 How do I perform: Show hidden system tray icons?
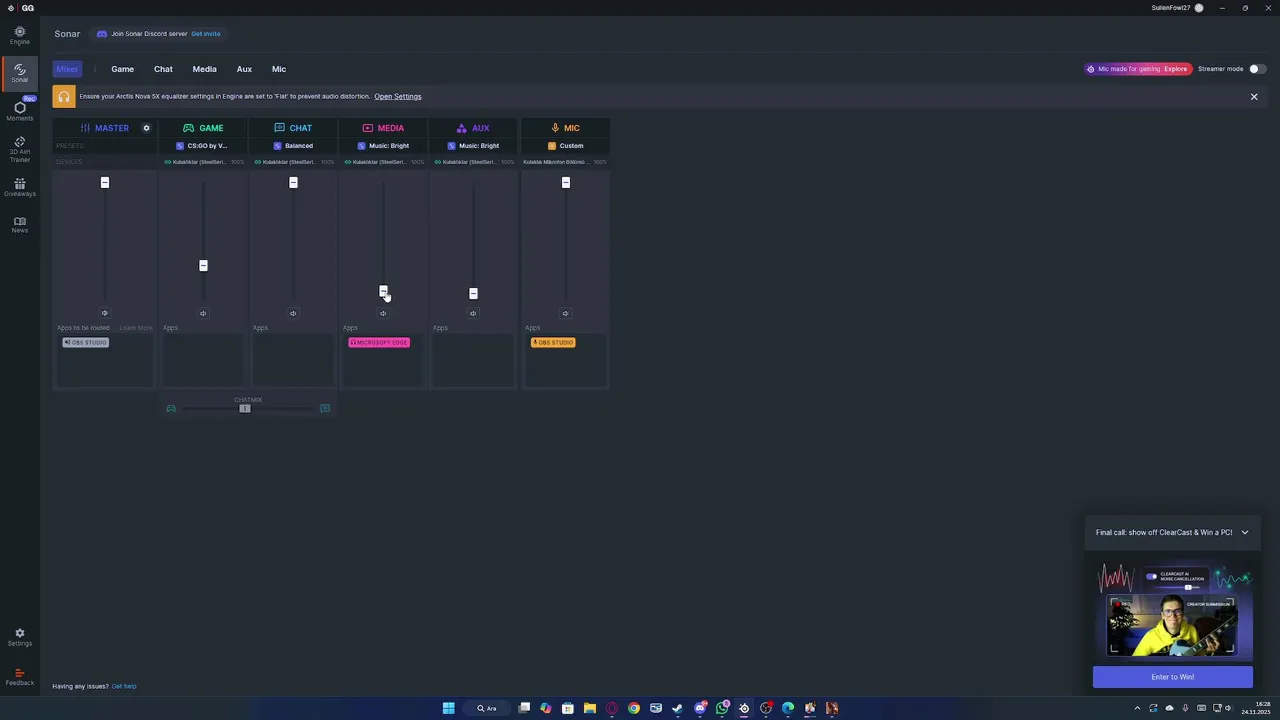1137,708
